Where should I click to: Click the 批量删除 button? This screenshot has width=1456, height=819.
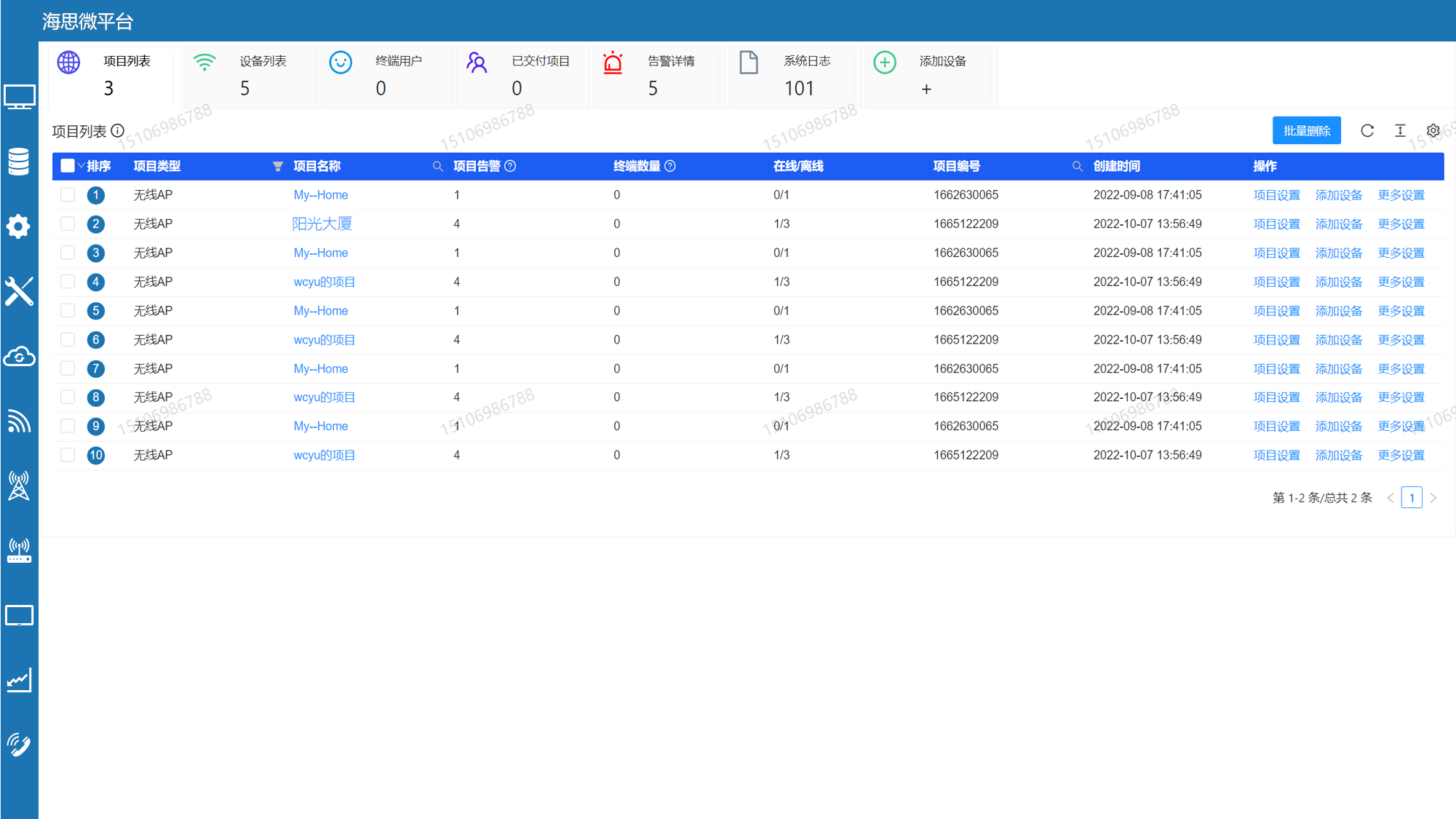1306,131
